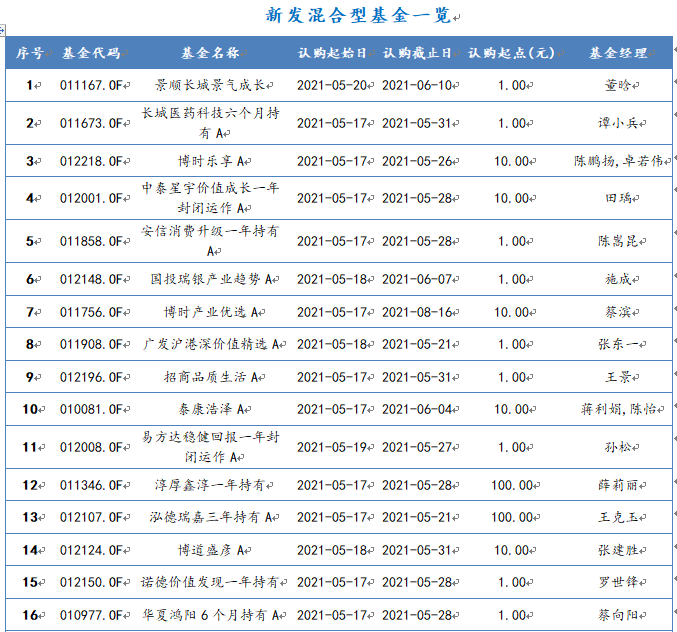This screenshot has height=632, width=677.
Task: Select end date 2021-06-04
Action: [x=417, y=409]
